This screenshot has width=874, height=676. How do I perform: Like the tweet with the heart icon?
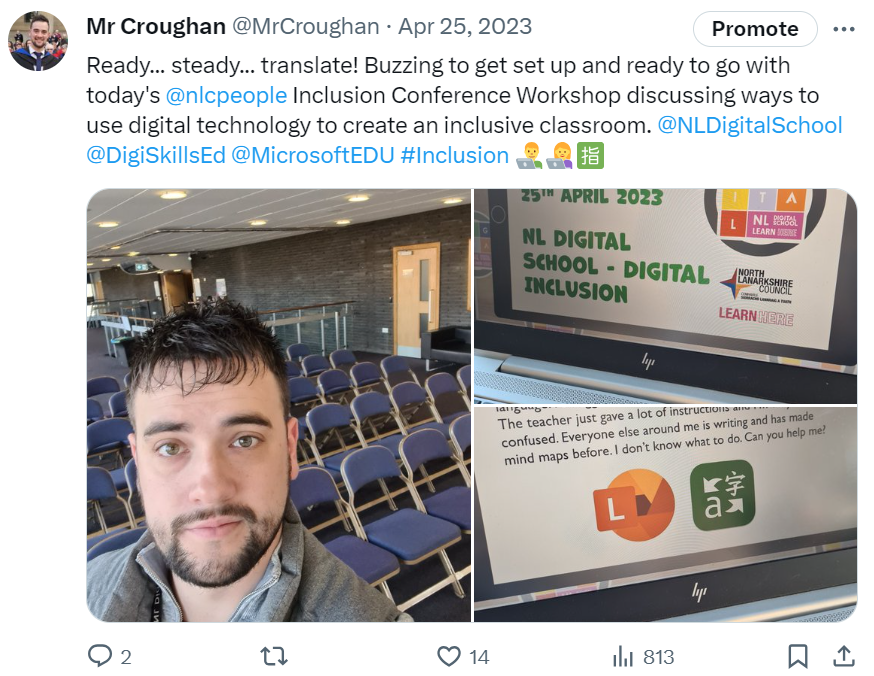[449, 656]
